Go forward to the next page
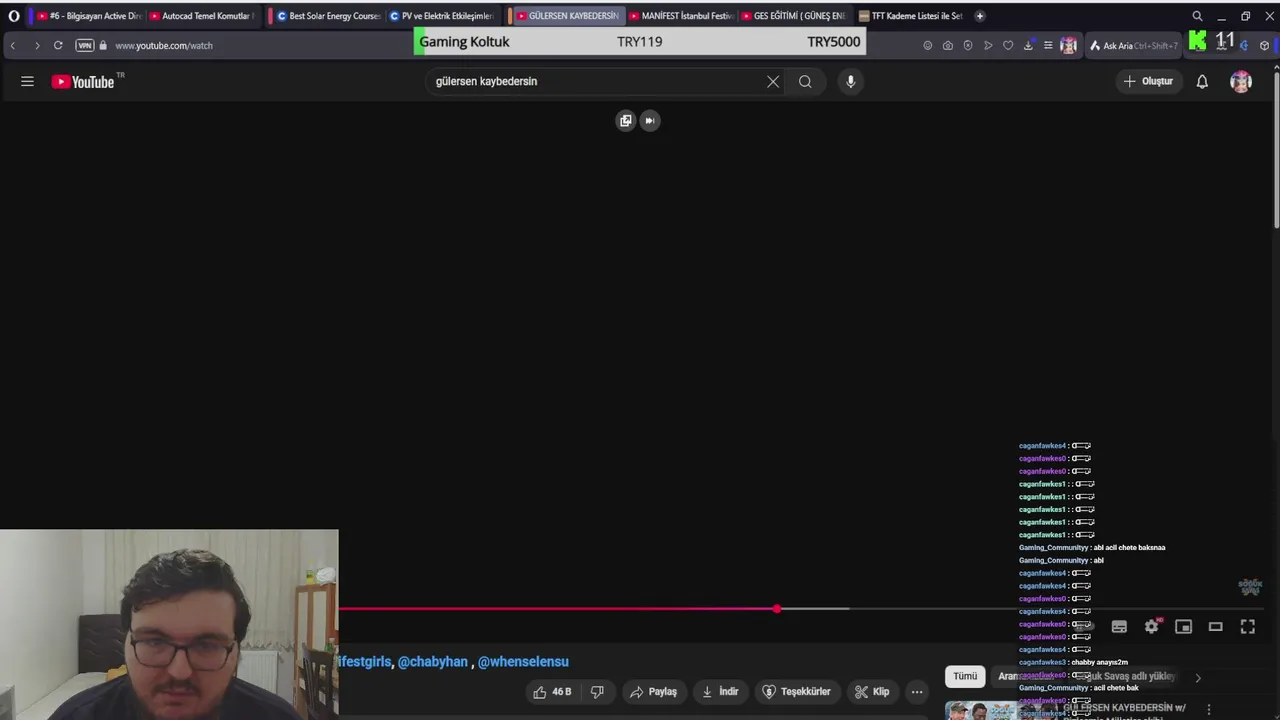 click(x=36, y=45)
